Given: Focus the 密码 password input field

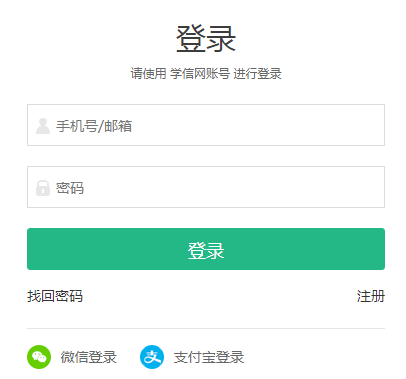Looking at the screenshot, I should click(x=206, y=187).
